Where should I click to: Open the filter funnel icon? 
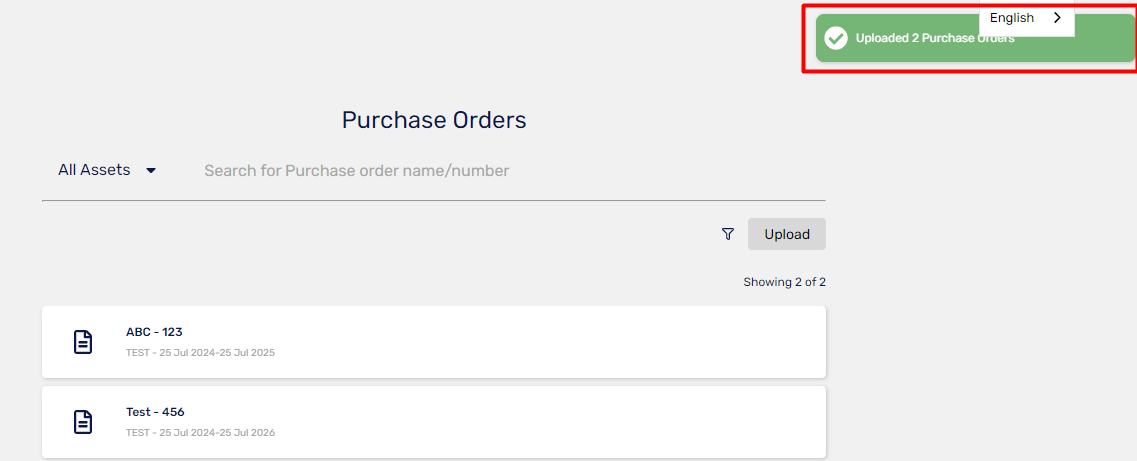point(728,234)
